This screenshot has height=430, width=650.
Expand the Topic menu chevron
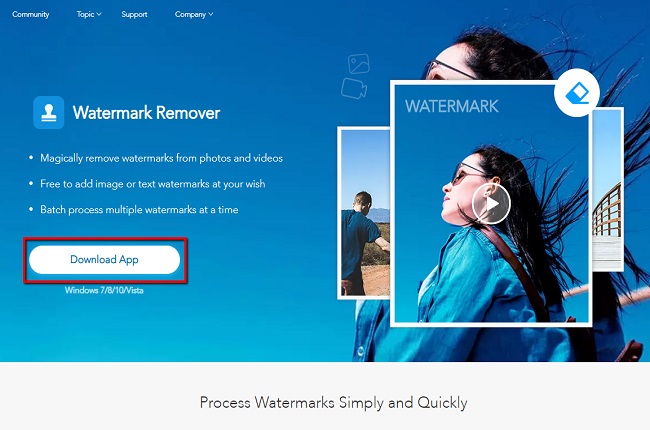pos(99,14)
